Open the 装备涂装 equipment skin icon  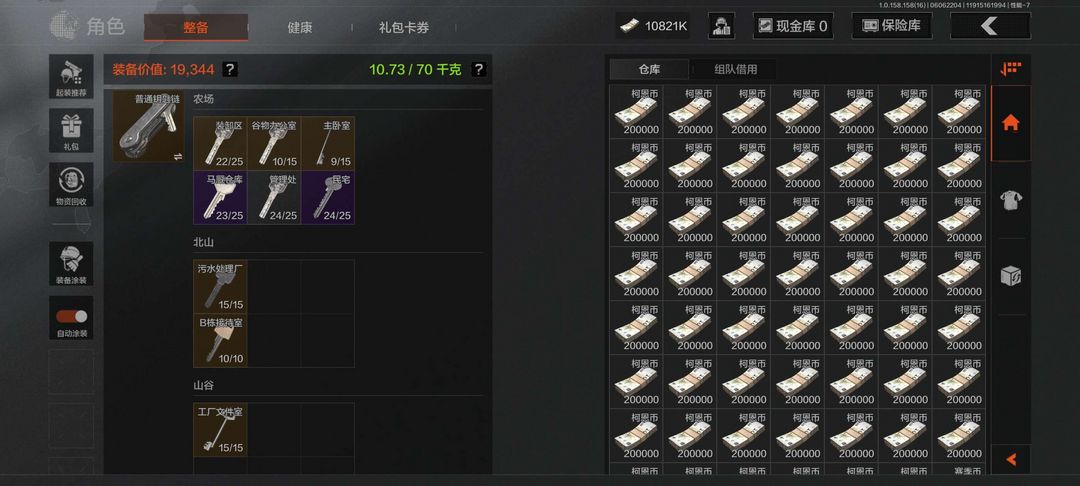[x=71, y=264]
